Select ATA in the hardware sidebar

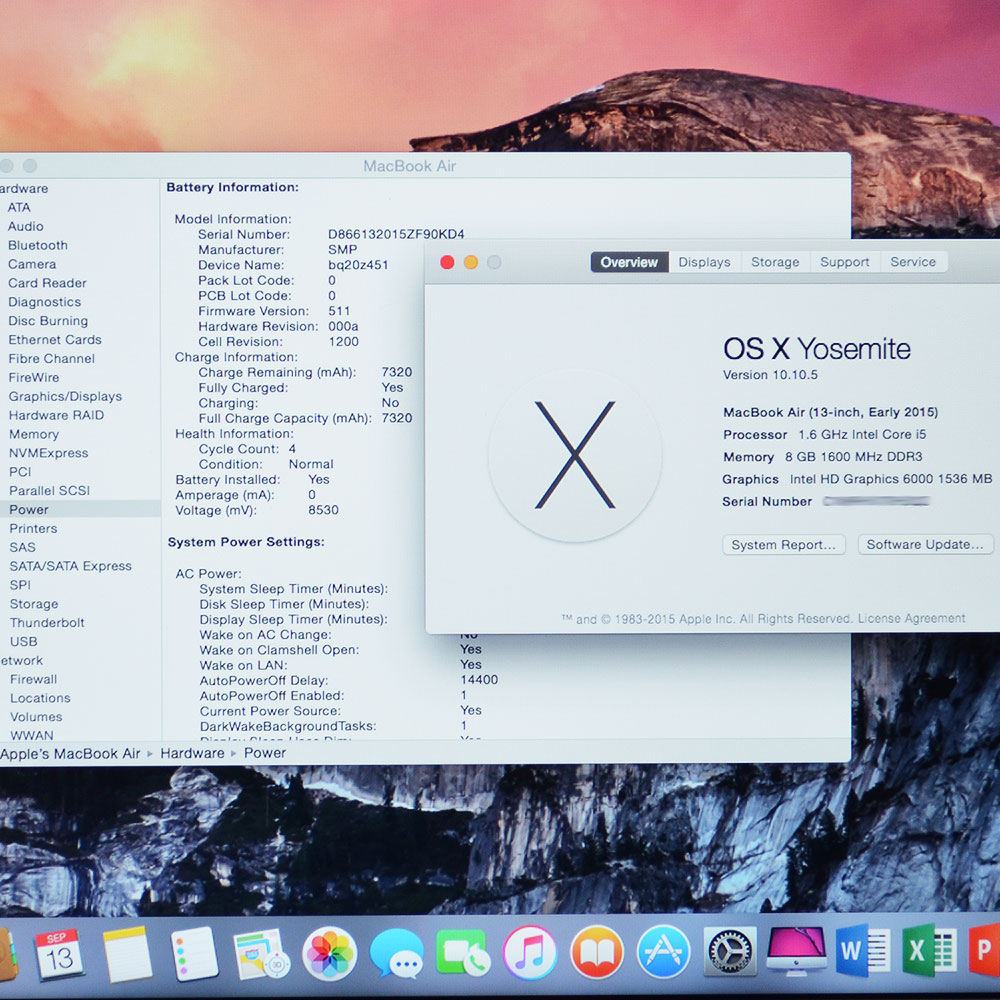coord(19,207)
